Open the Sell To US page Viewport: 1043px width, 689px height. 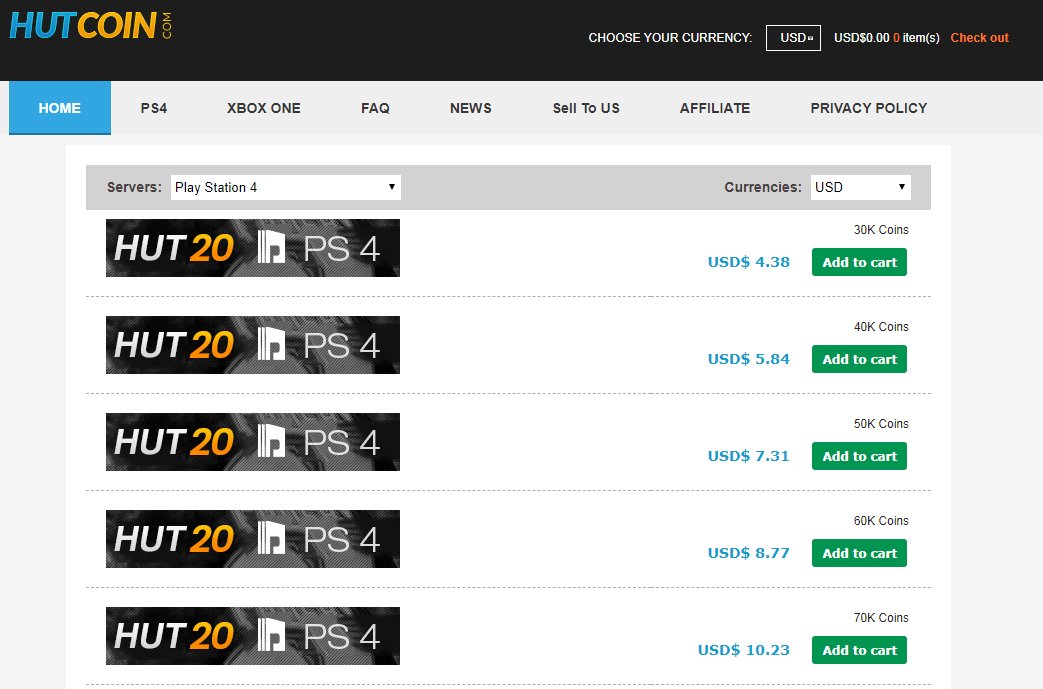click(x=586, y=108)
